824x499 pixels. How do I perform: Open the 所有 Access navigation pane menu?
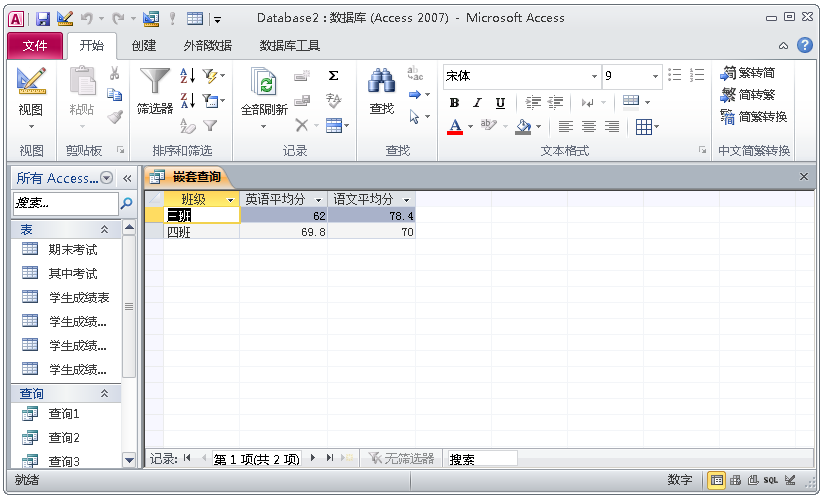click(x=107, y=178)
